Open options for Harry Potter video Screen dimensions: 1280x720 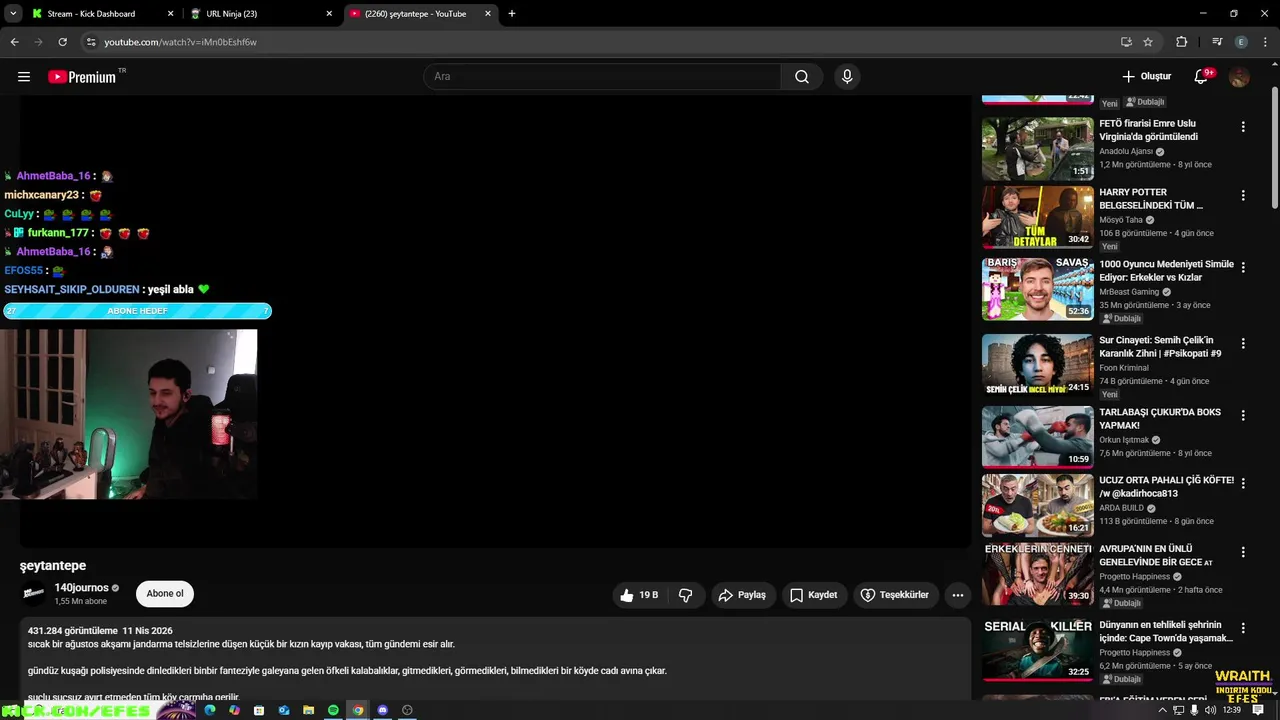pos(1243,195)
